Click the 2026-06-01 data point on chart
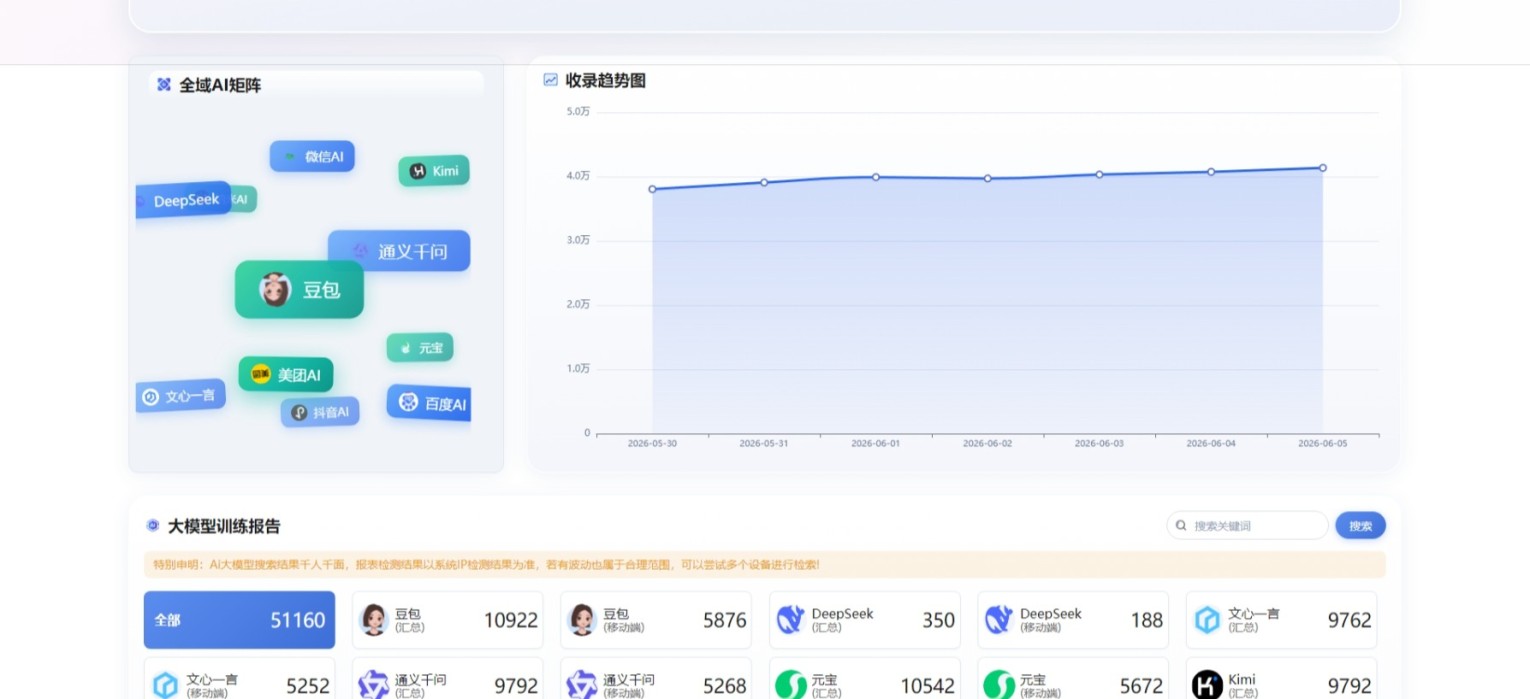Viewport: 1530px width, 699px height. coord(876,177)
